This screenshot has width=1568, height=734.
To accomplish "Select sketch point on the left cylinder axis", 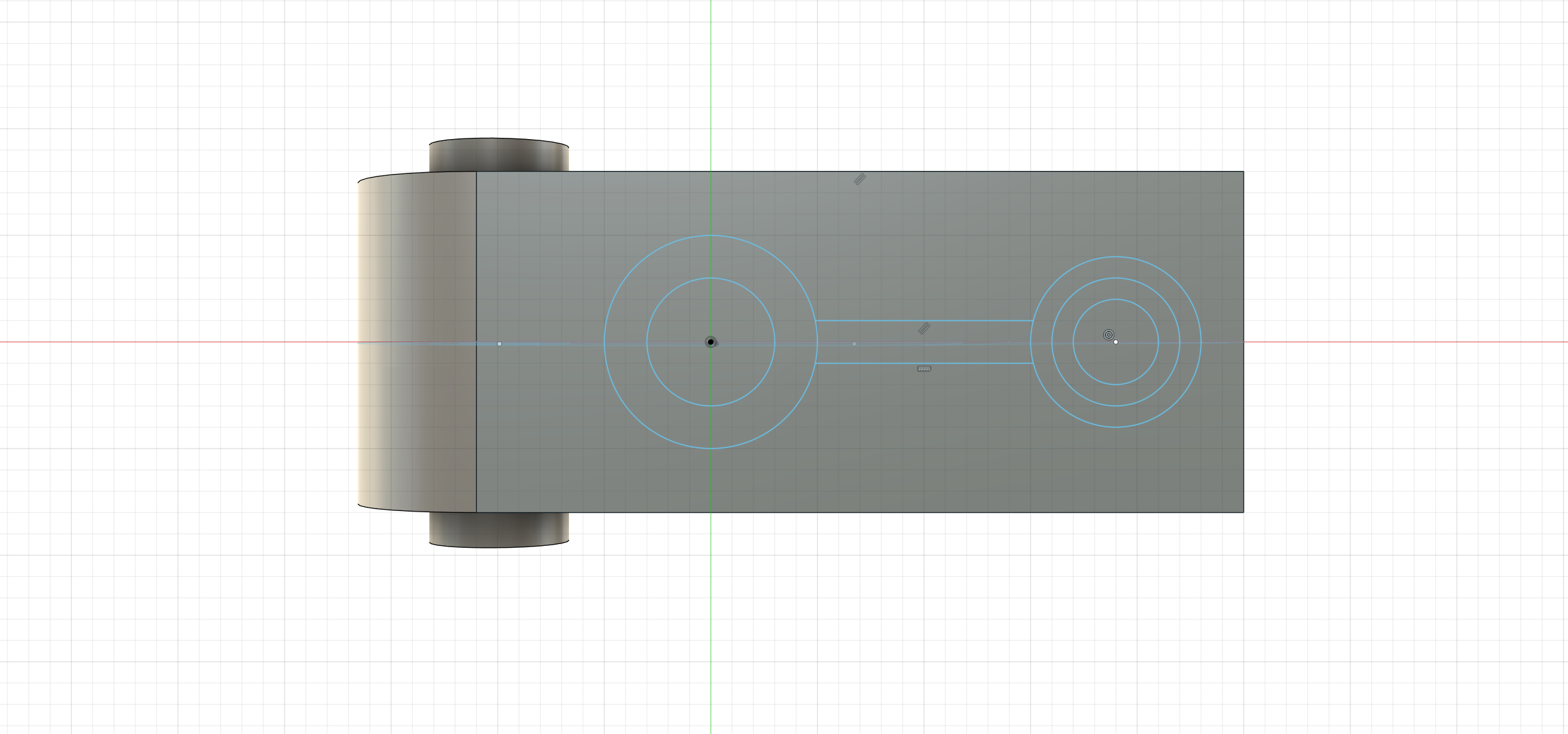I will click(499, 344).
